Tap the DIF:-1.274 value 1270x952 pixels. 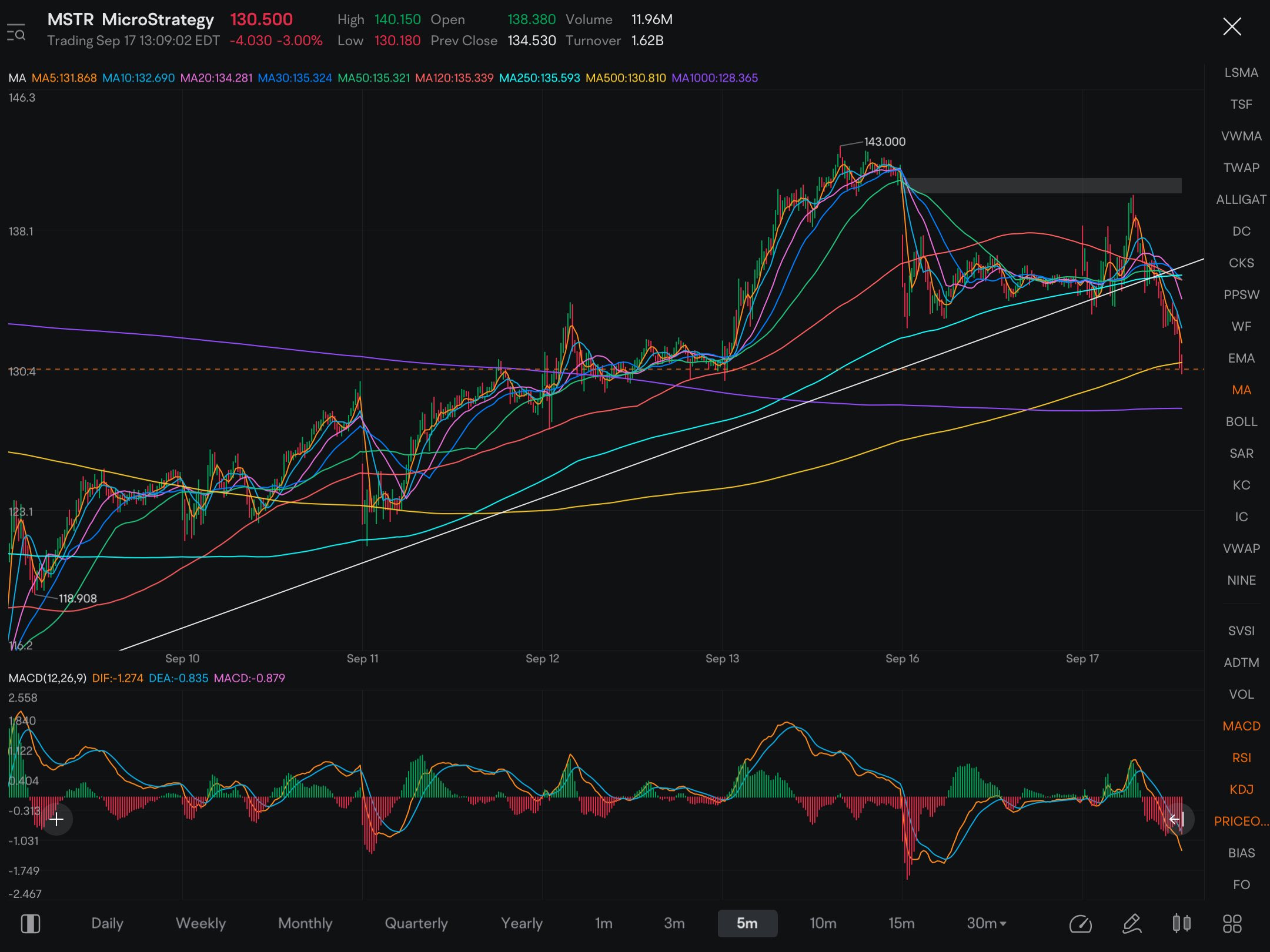coord(118,678)
